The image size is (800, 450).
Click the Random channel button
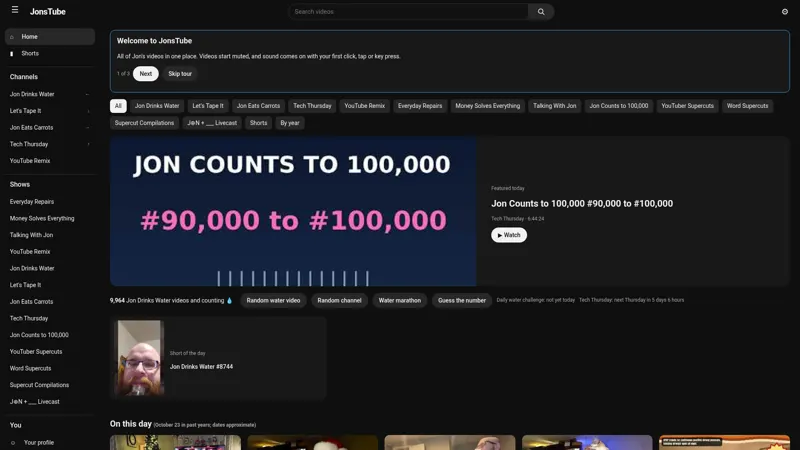click(x=339, y=301)
